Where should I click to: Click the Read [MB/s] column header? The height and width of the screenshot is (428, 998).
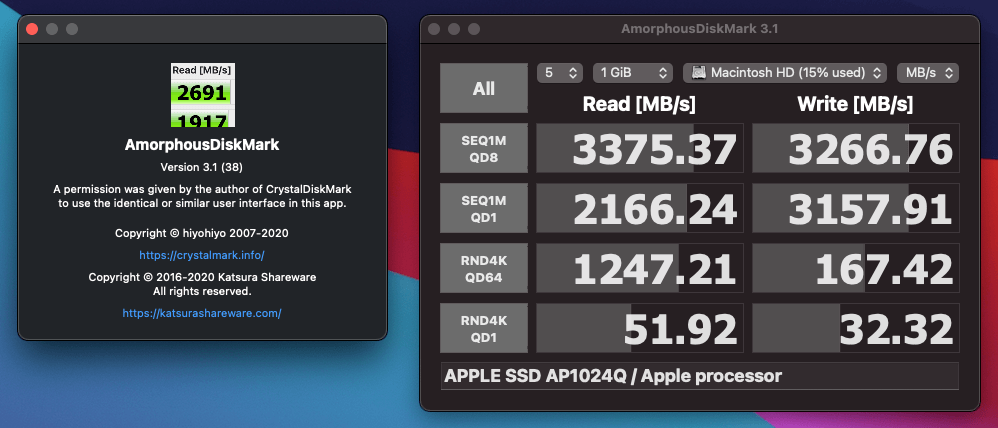[x=639, y=104]
